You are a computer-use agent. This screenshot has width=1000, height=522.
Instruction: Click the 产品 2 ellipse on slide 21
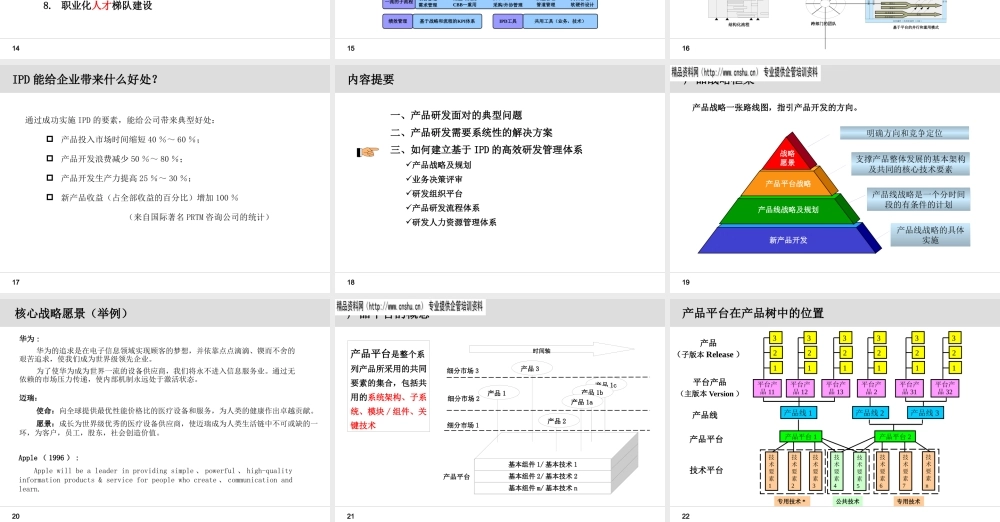(557, 421)
